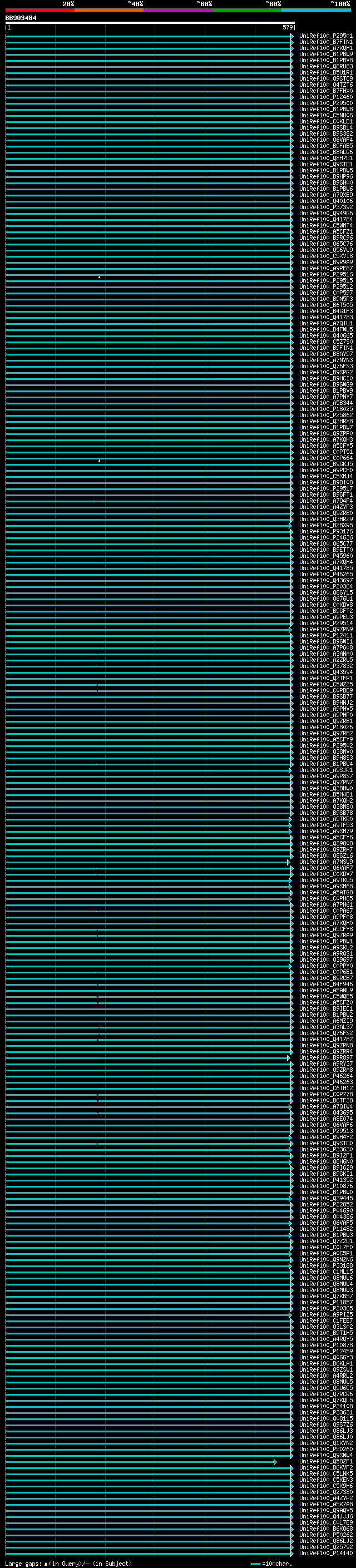Click the UniRef100_P18025 label
The height and width of the screenshot is (1568, 356).
click(x=325, y=409)
